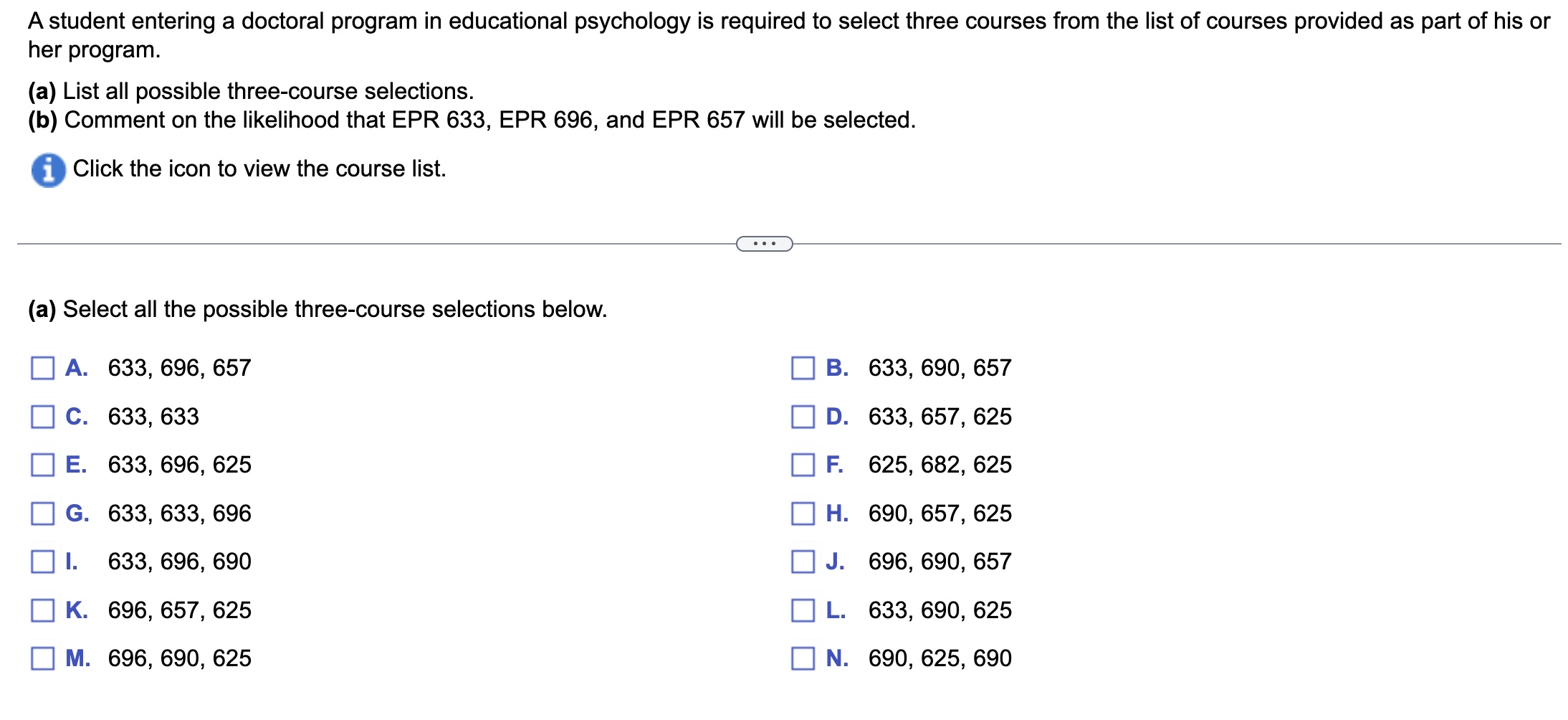
Task: Open 'Click the icon to view the course list' link
Action: (259, 169)
